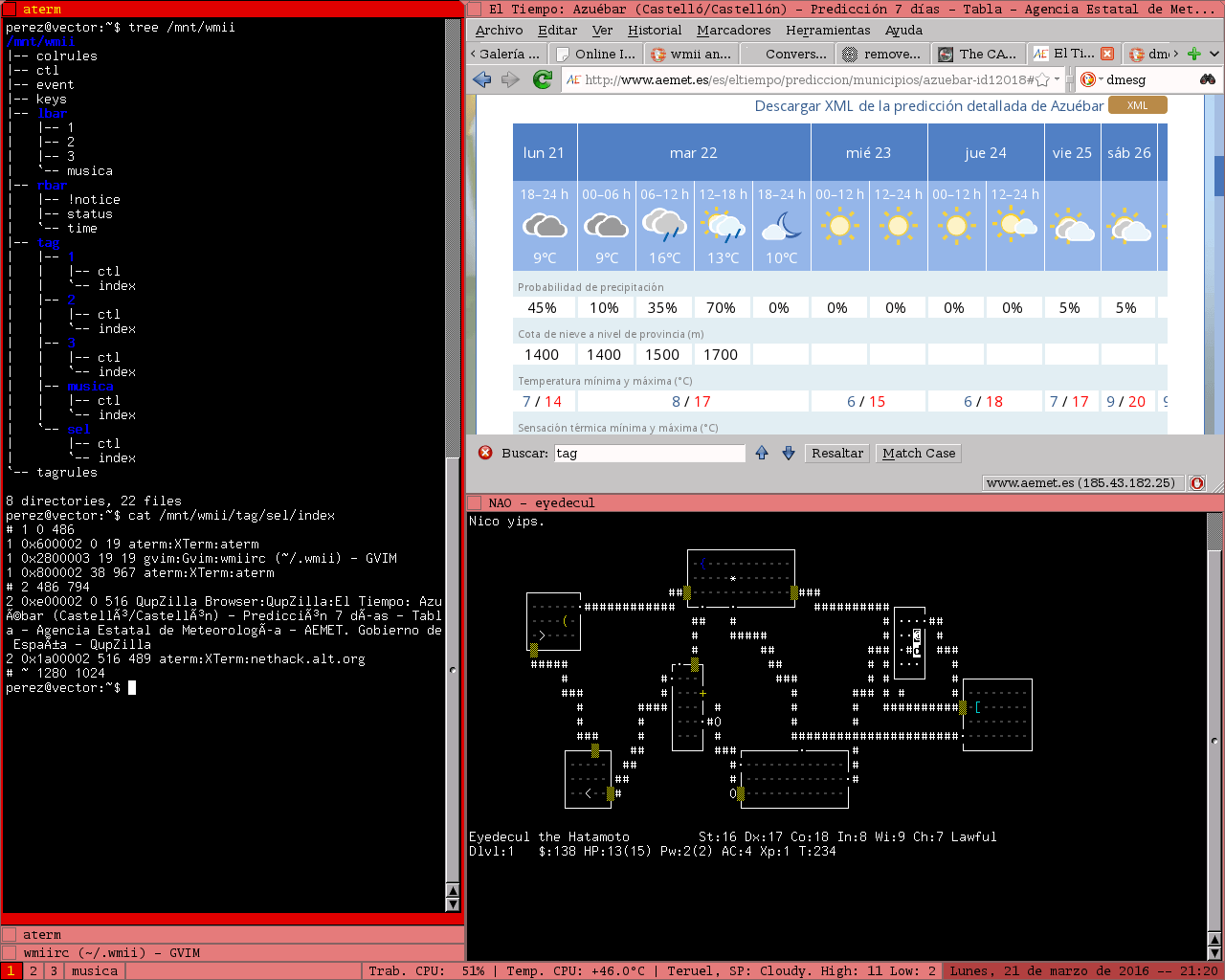
Task: Open Marcadores menu
Action: [x=733, y=30]
